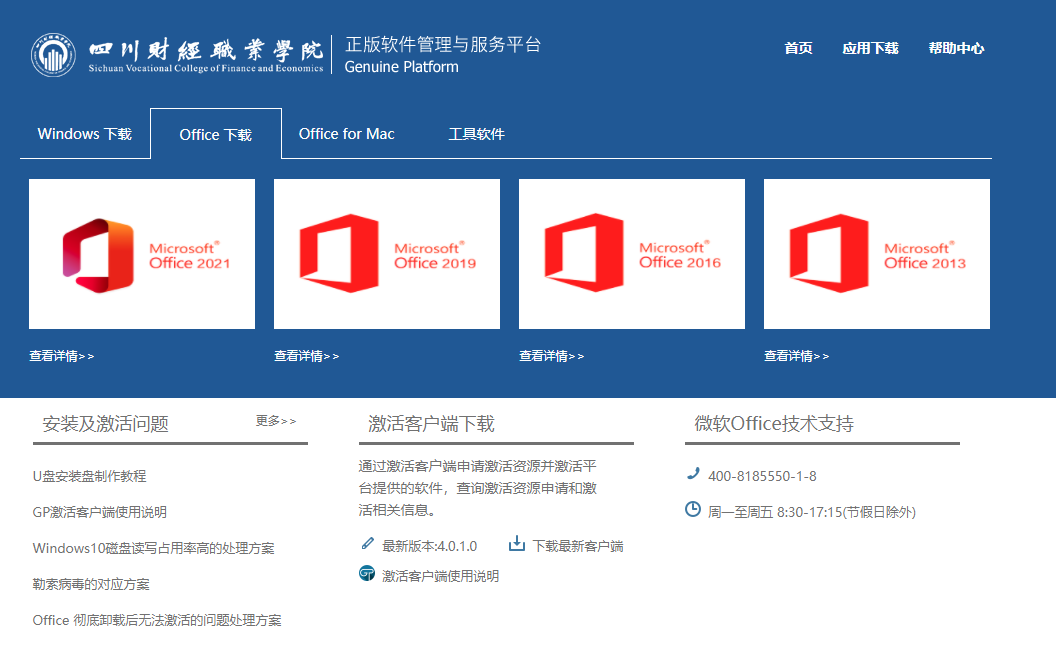Click the pencil icon beside 最新版本

pyautogui.click(x=367, y=544)
